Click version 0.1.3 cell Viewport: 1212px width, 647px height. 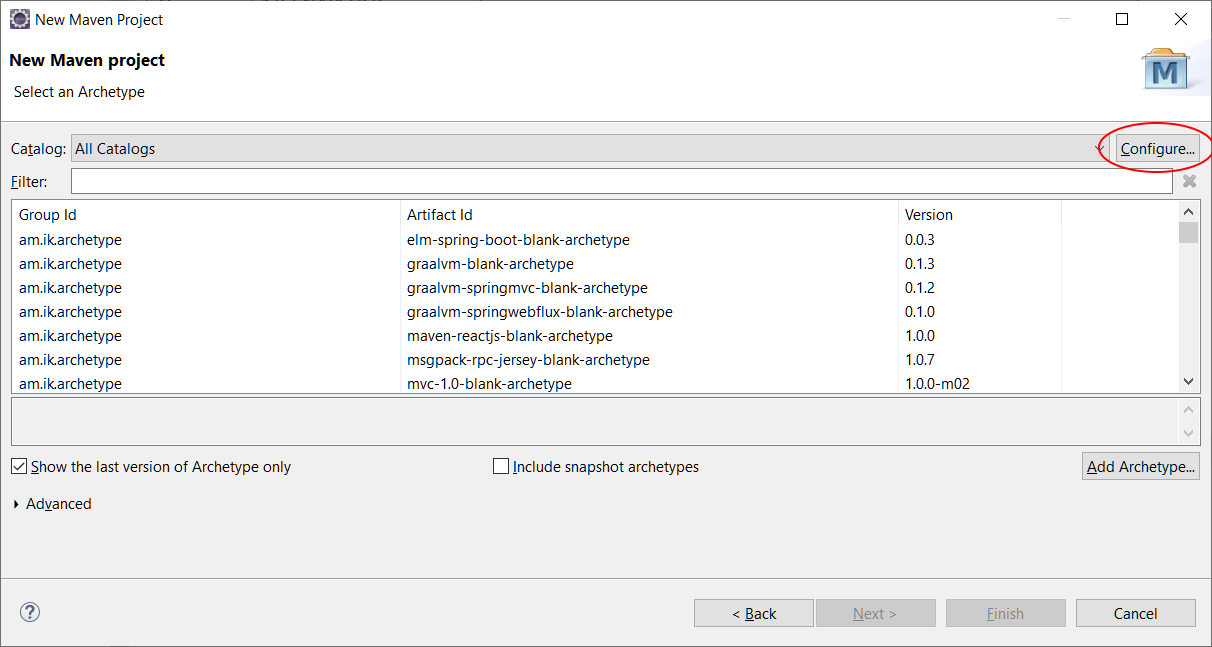point(920,264)
